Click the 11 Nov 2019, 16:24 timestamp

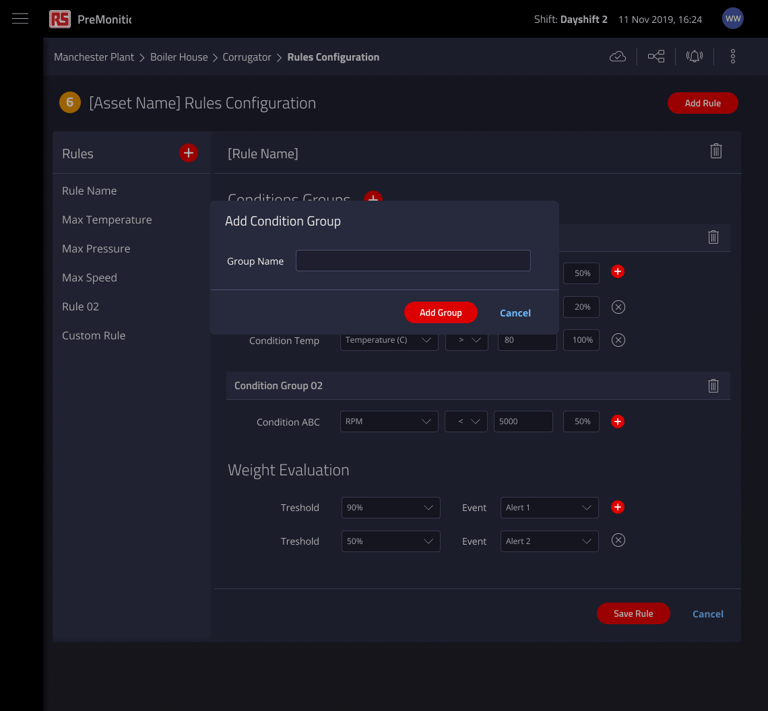660,20
